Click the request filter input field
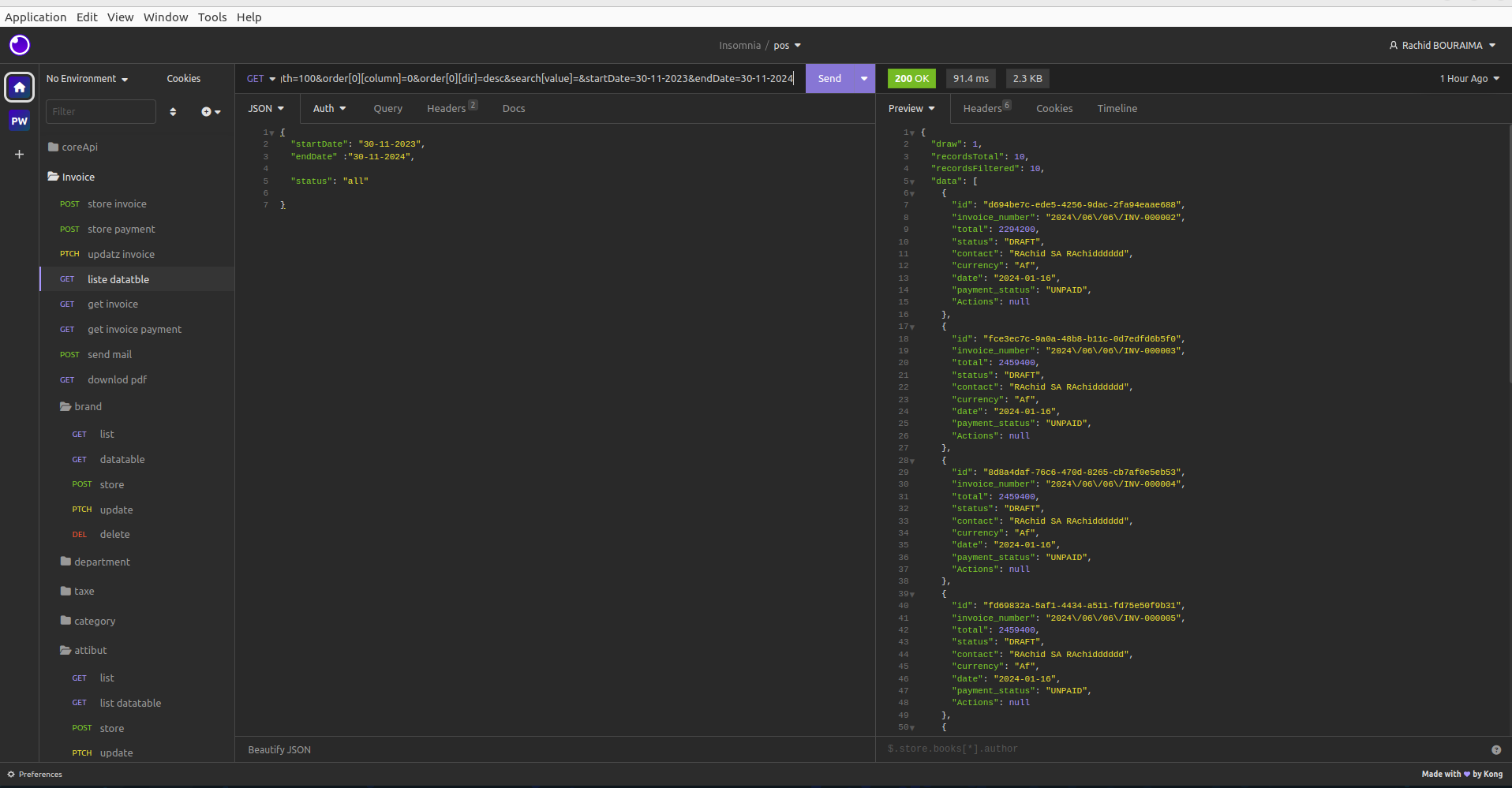 click(x=101, y=112)
